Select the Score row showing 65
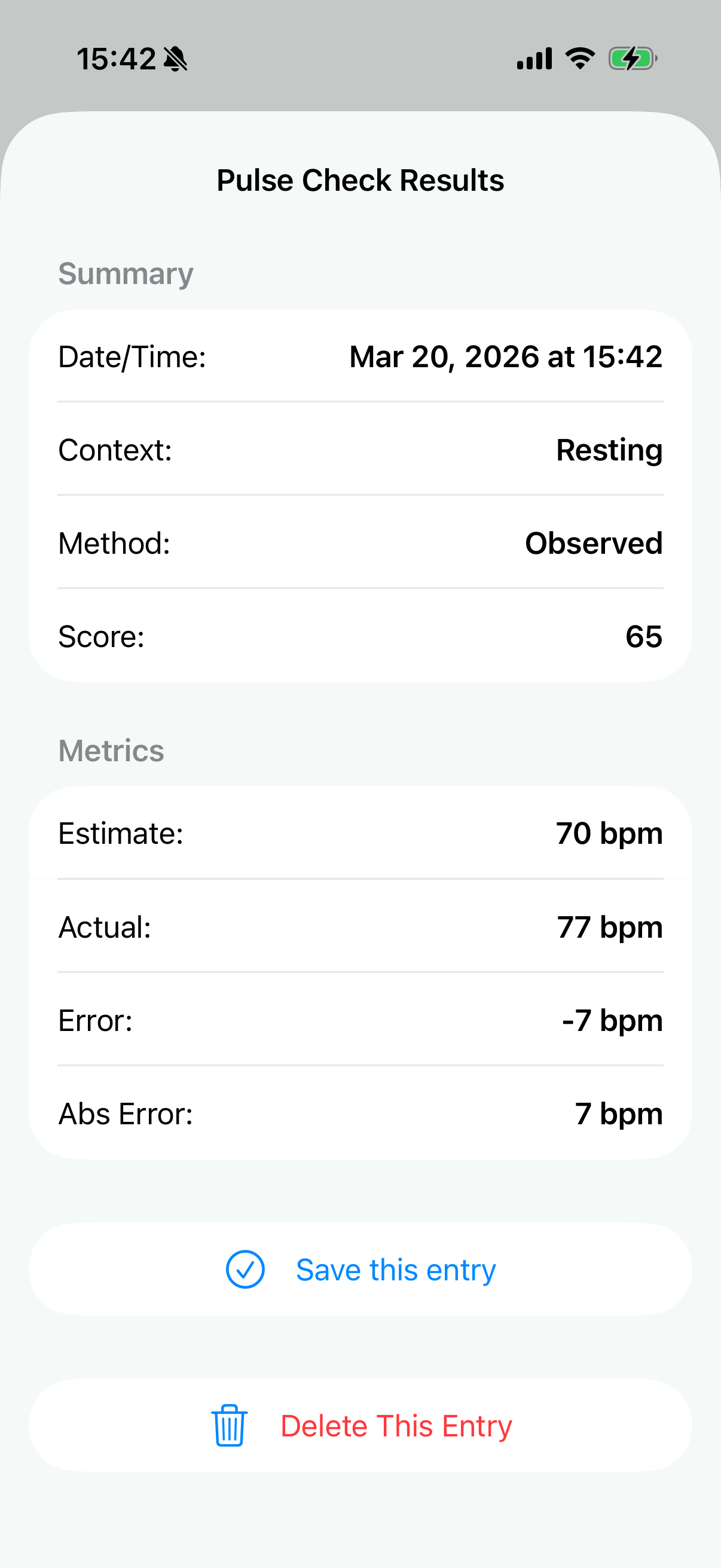The image size is (721, 1568). [360, 637]
